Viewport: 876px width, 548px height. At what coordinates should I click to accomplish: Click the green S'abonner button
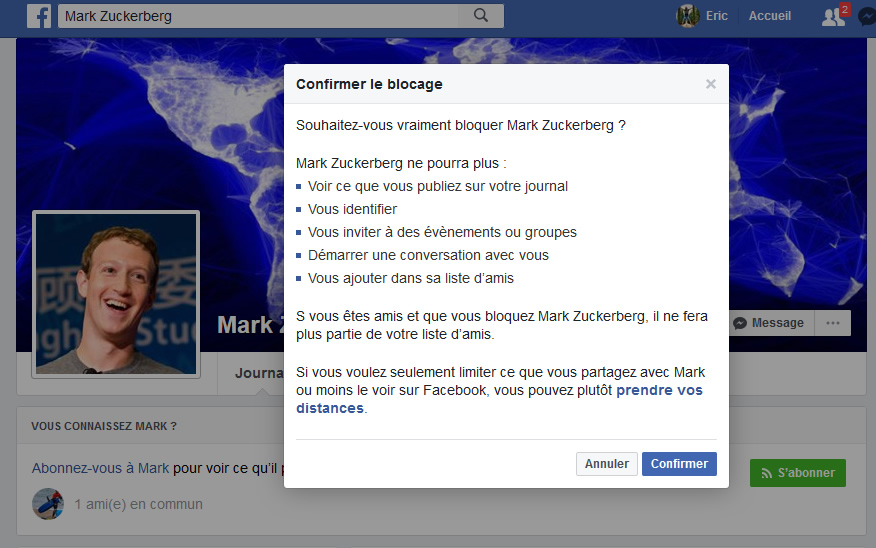click(x=798, y=473)
